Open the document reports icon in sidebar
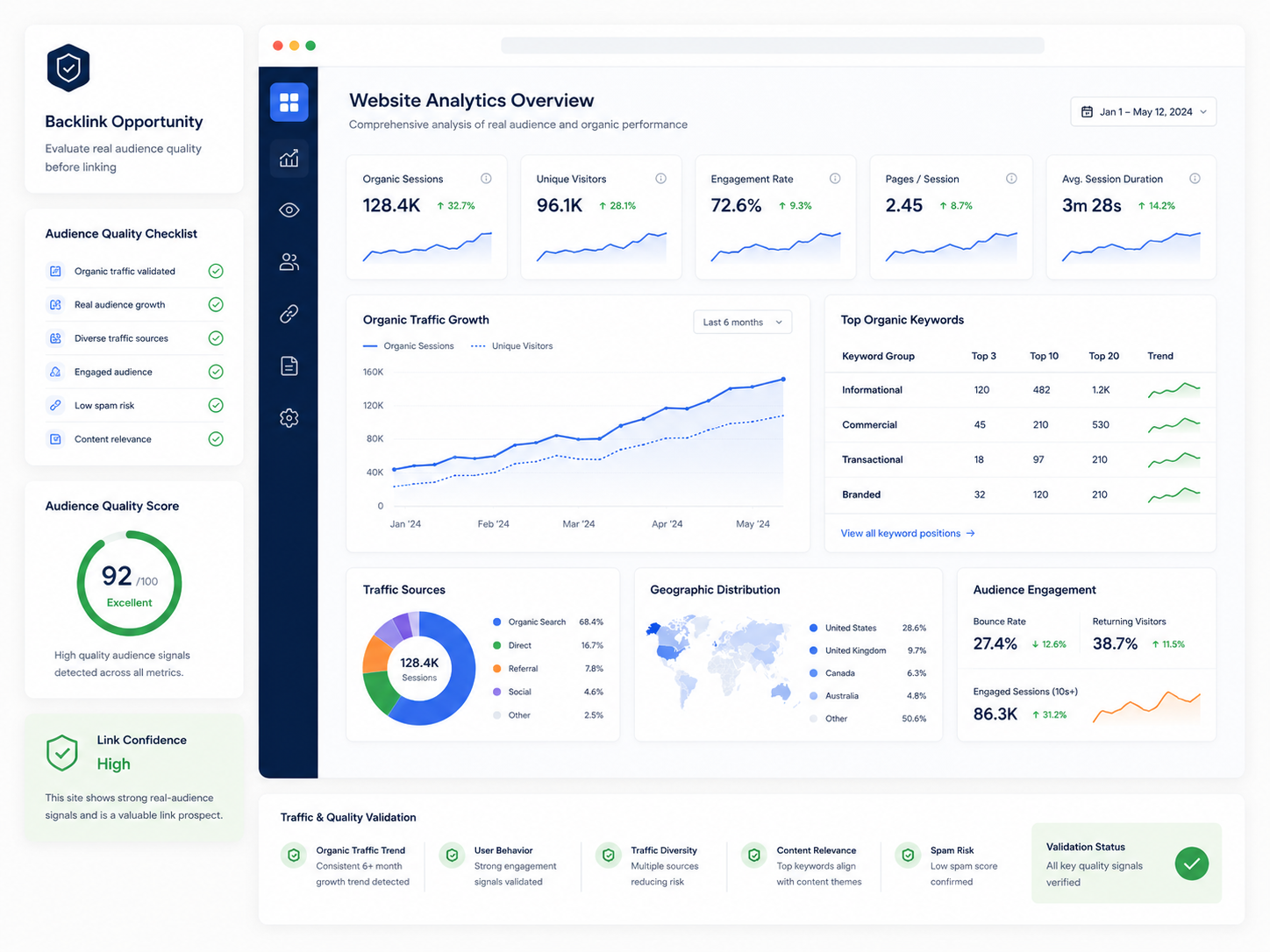 [289, 366]
